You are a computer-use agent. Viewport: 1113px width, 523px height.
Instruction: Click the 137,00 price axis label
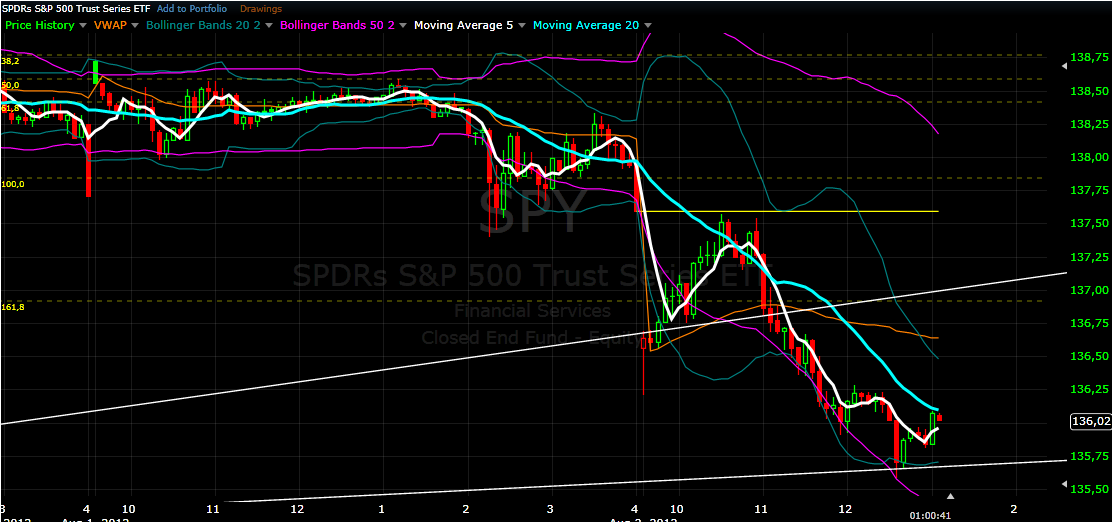[1090, 290]
